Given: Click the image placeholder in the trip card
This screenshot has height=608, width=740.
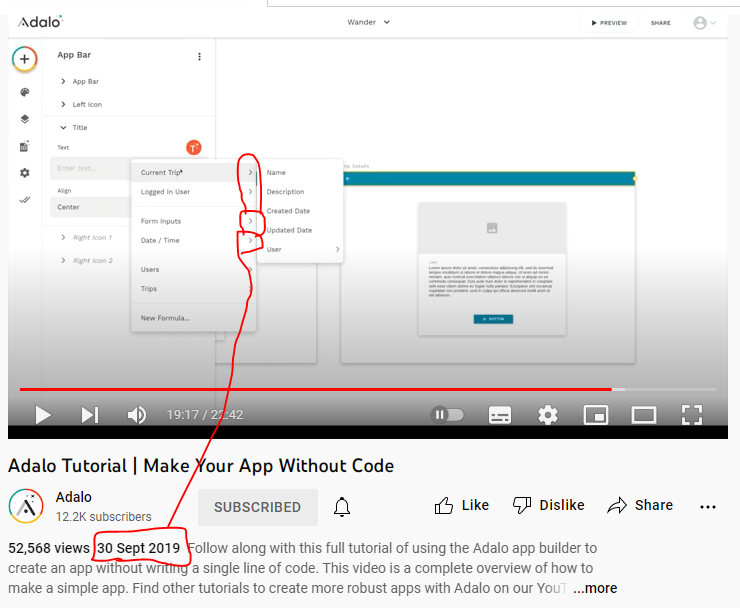Looking at the screenshot, I should click(x=492, y=228).
